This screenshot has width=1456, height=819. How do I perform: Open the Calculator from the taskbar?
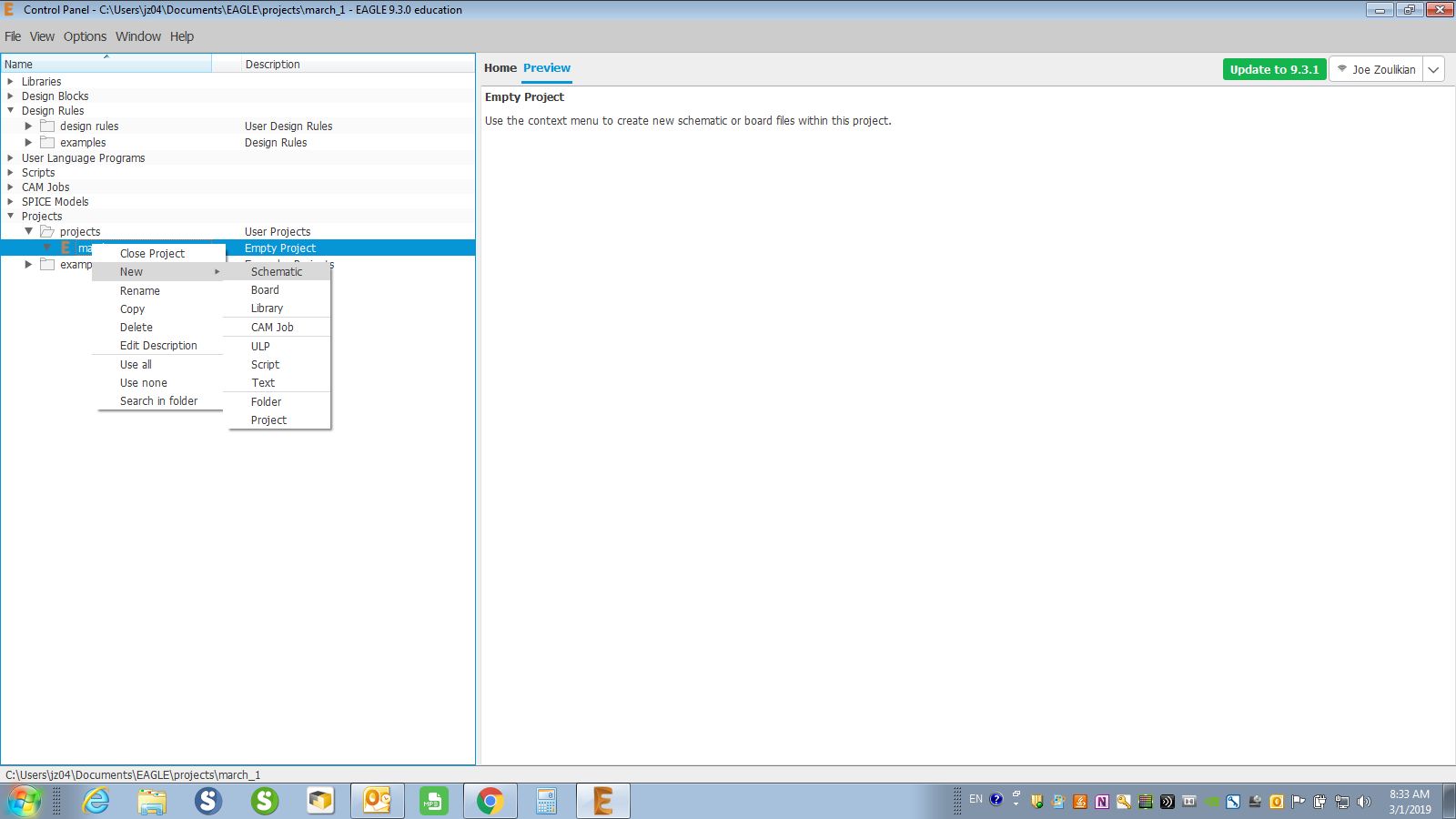click(546, 802)
